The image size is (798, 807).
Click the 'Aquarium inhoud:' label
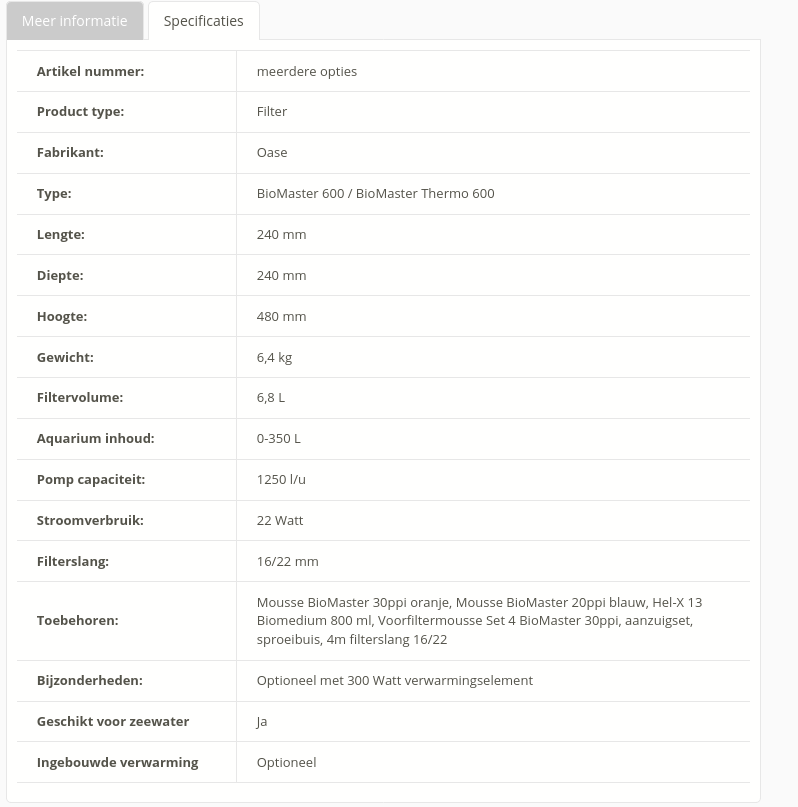pyautogui.click(x=95, y=438)
